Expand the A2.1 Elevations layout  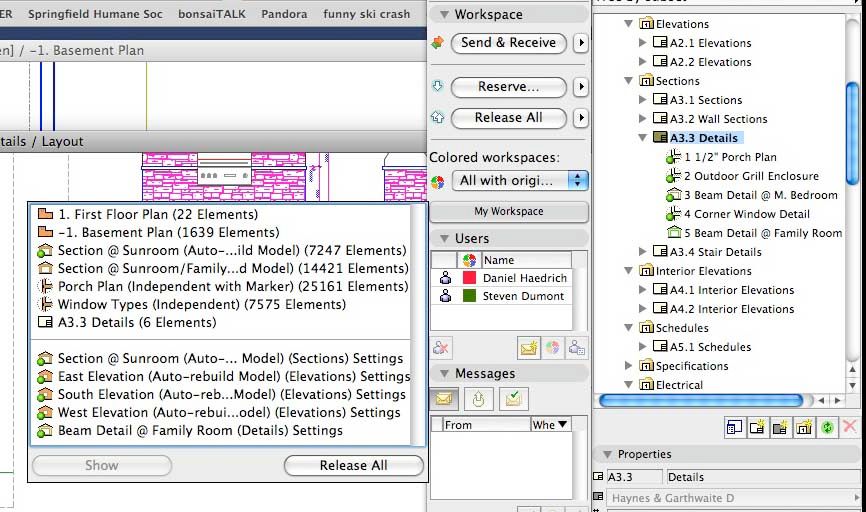pyautogui.click(x=642, y=43)
